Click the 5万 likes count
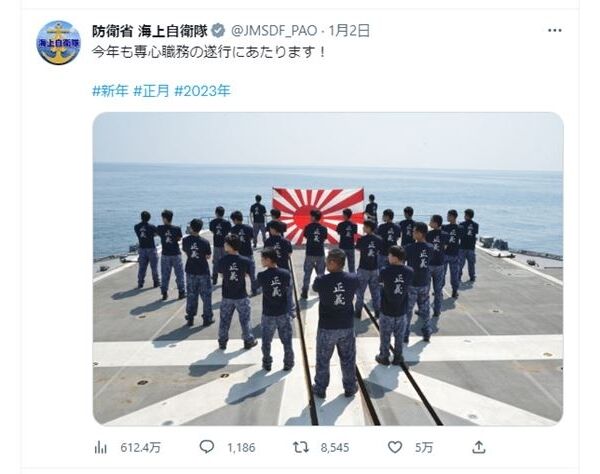The width and height of the screenshot is (600, 474). [x=424, y=447]
